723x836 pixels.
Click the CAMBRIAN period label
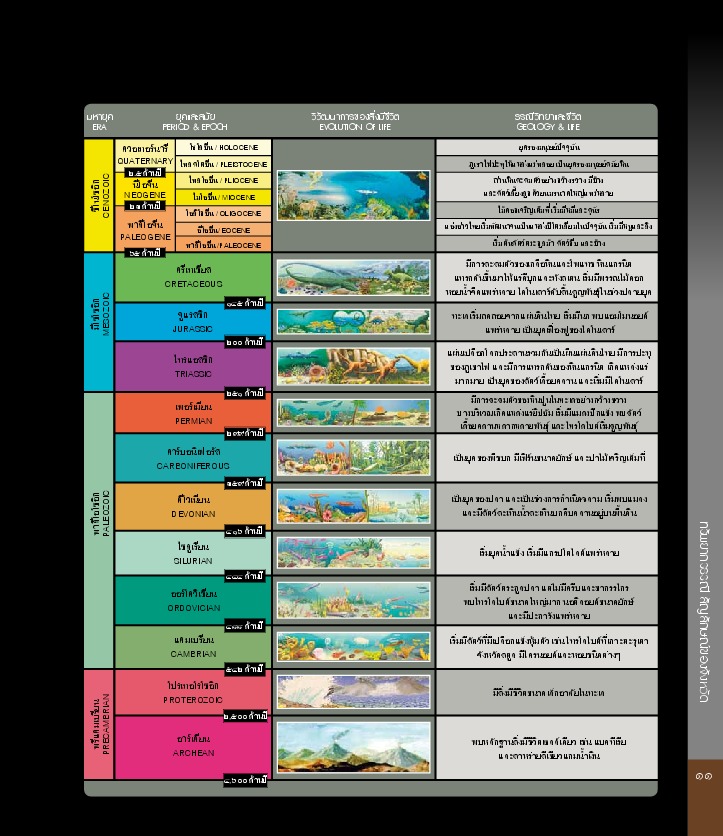[x=193, y=646]
